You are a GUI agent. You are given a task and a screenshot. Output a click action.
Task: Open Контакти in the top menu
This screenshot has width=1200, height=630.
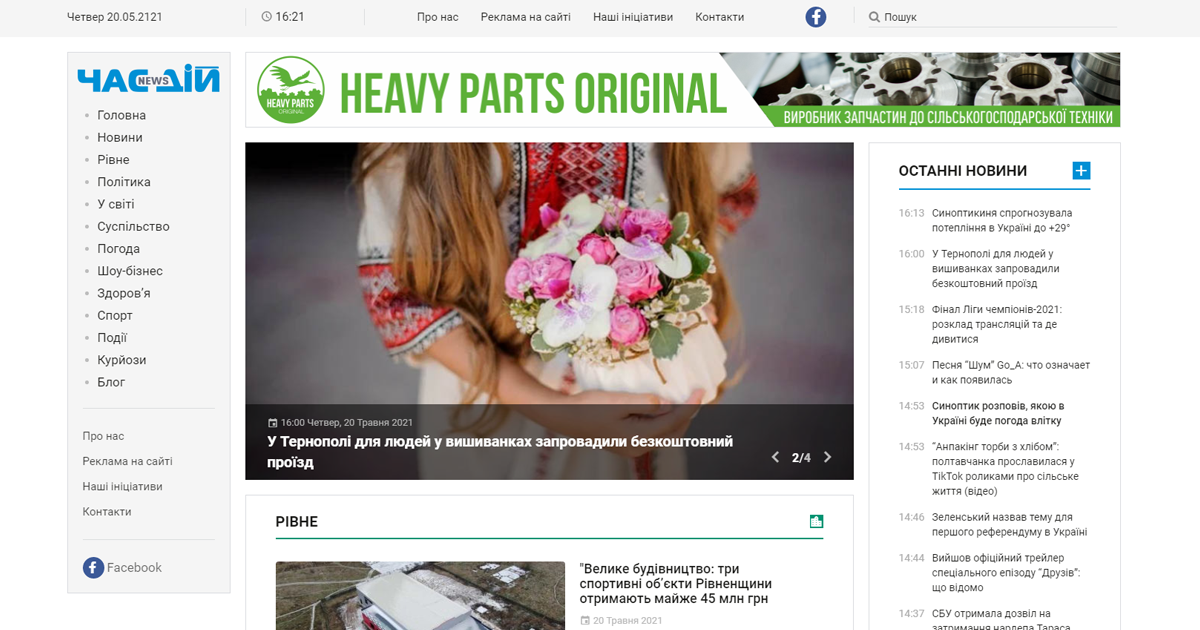click(719, 17)
